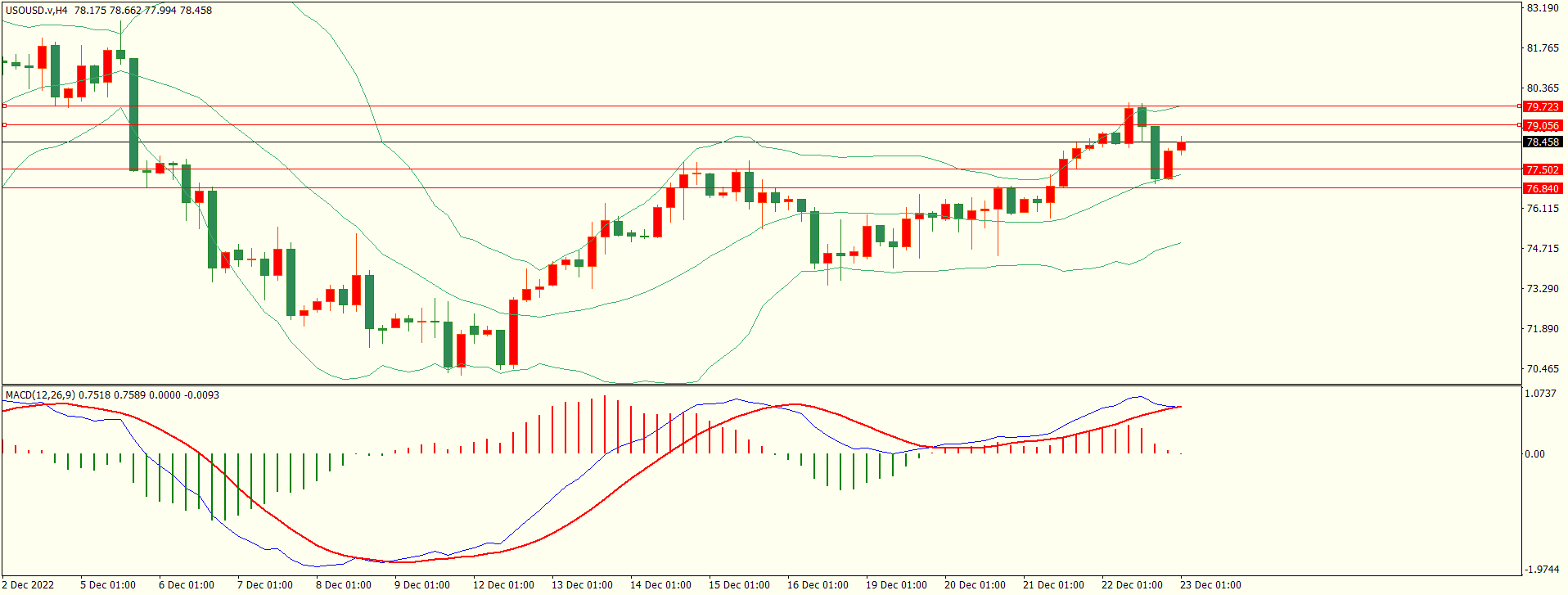The image size is (1568, 595).
Task: Click the 0.00 MACD zero level label
Action: [1535, 454]
